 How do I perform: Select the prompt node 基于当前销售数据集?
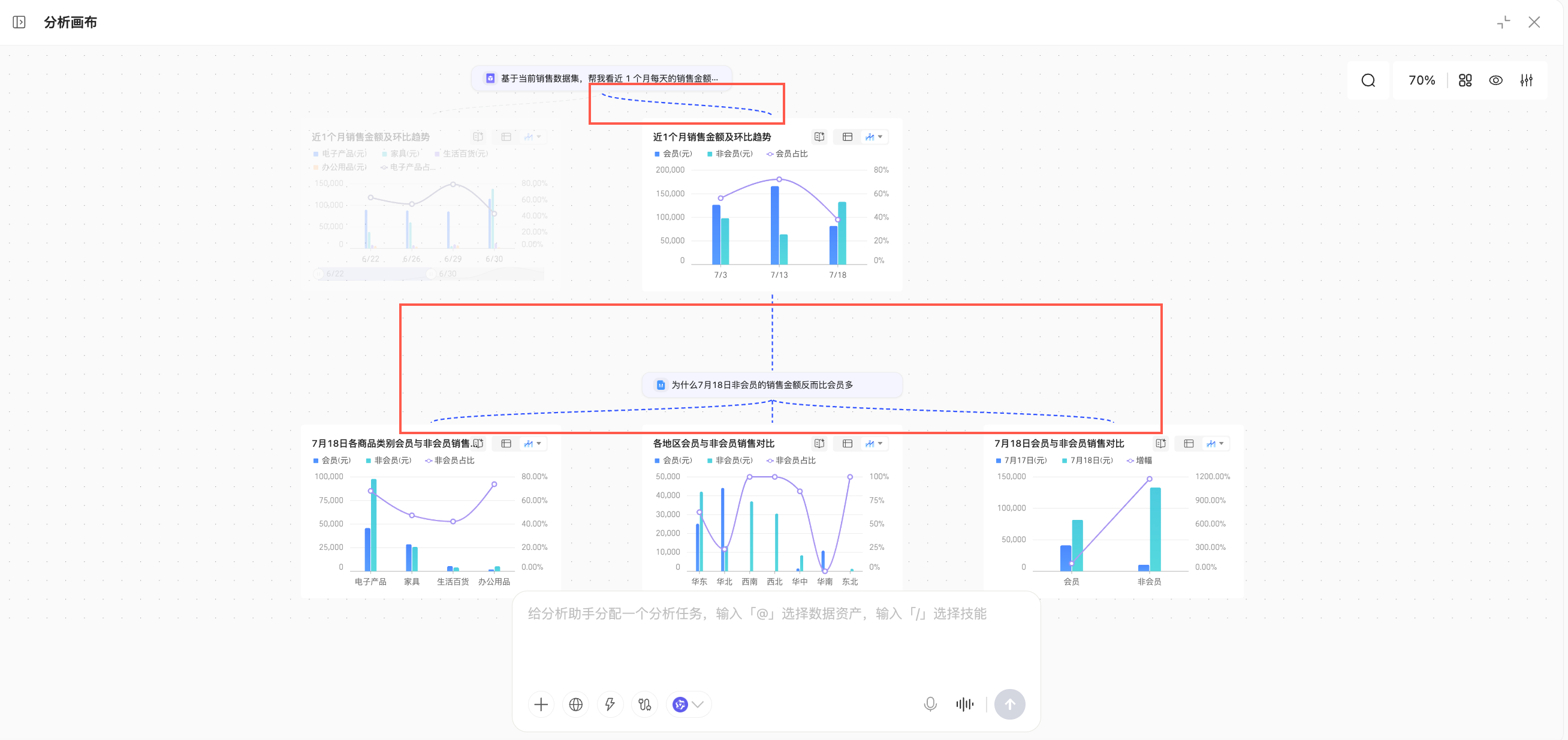pos(601,79)
